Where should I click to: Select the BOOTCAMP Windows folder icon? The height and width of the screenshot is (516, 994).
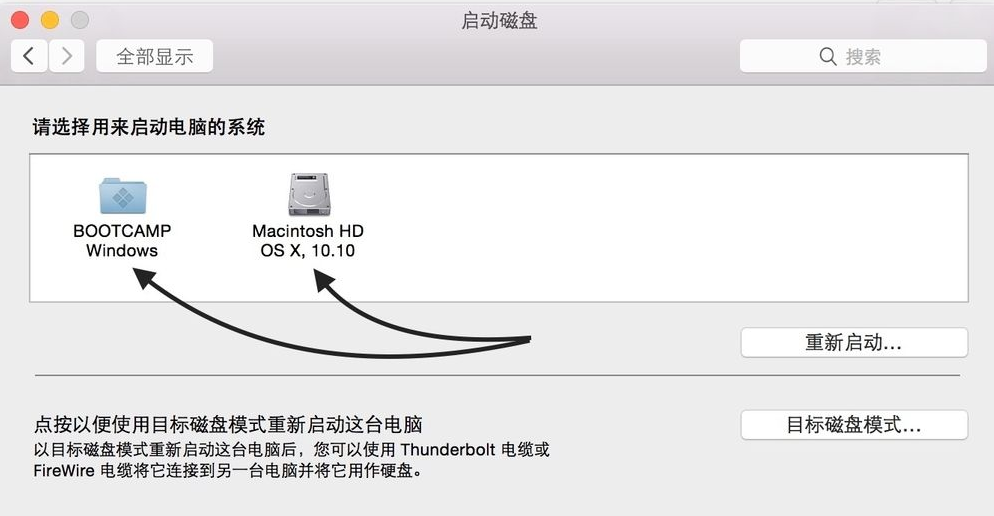pyautogui.click(x=122, y=194)
